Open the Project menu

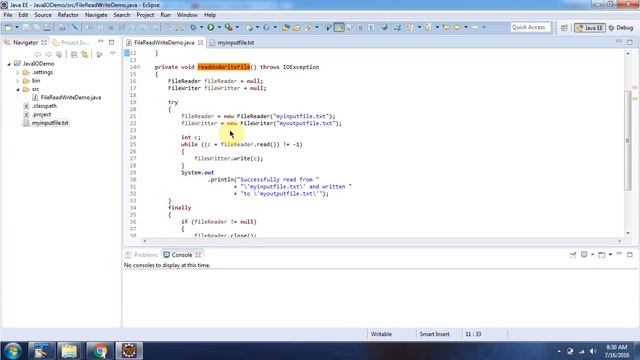tap(145, 15)
